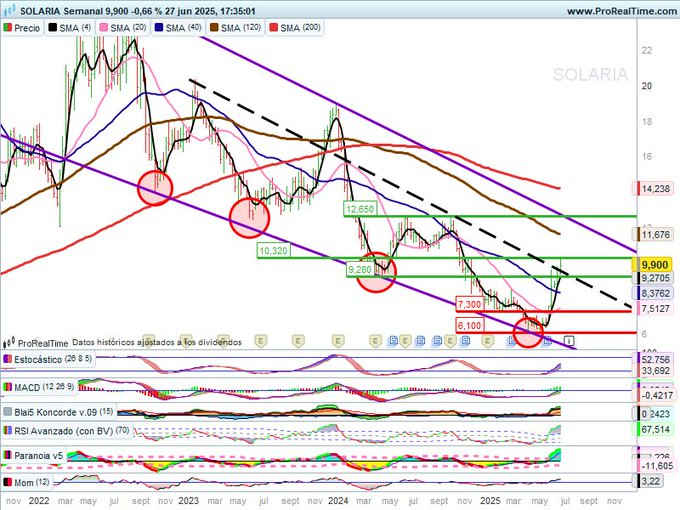Click the yellow 9,900 current price tag
The image size is (680, 510).
(x=654, y=265)
